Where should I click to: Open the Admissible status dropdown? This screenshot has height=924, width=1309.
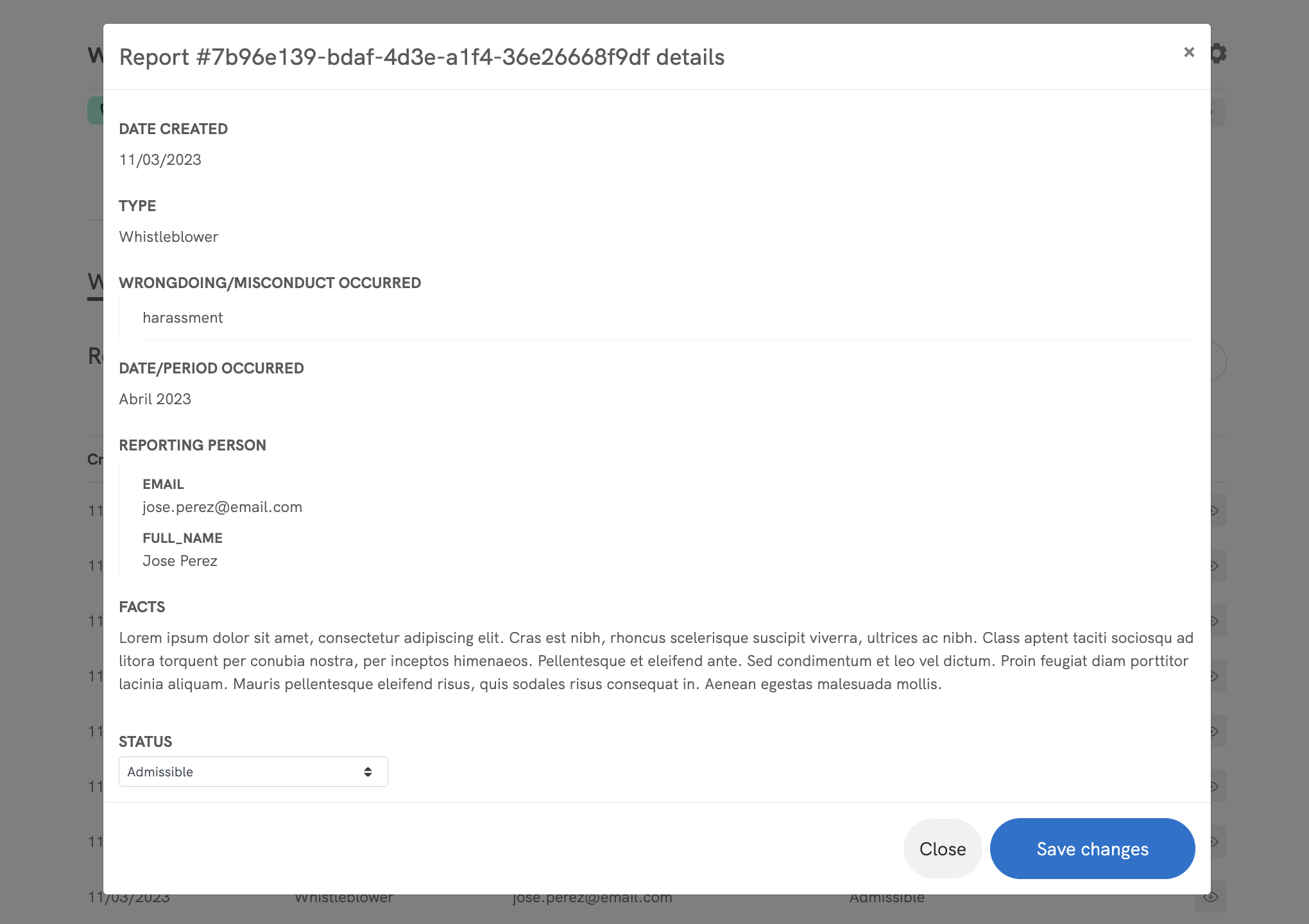(253, 772)
